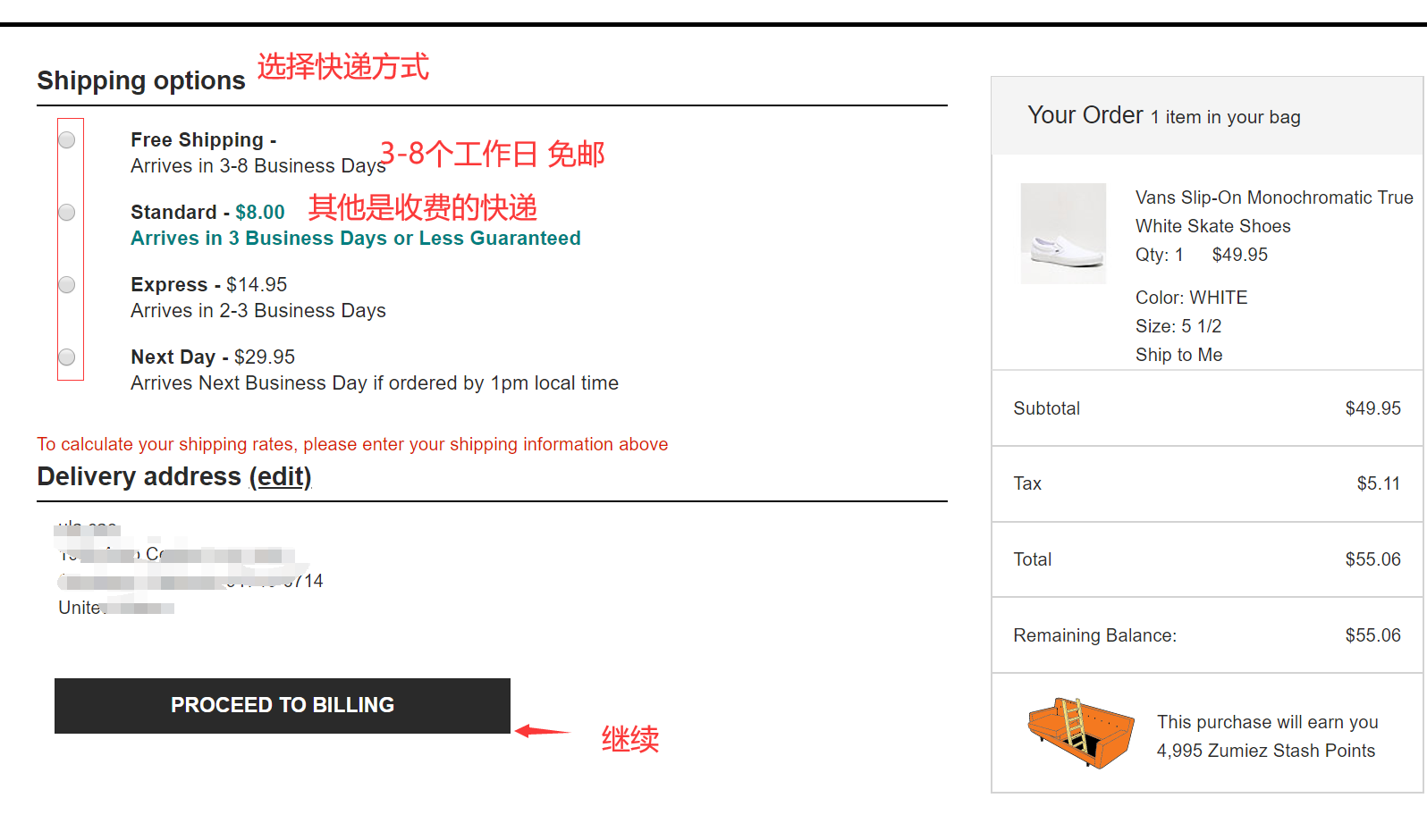Click the Zumiez Stash Points earning message
This screenshot has width=1427, height=840.
pyautogui.click(x=1266, y=736)
